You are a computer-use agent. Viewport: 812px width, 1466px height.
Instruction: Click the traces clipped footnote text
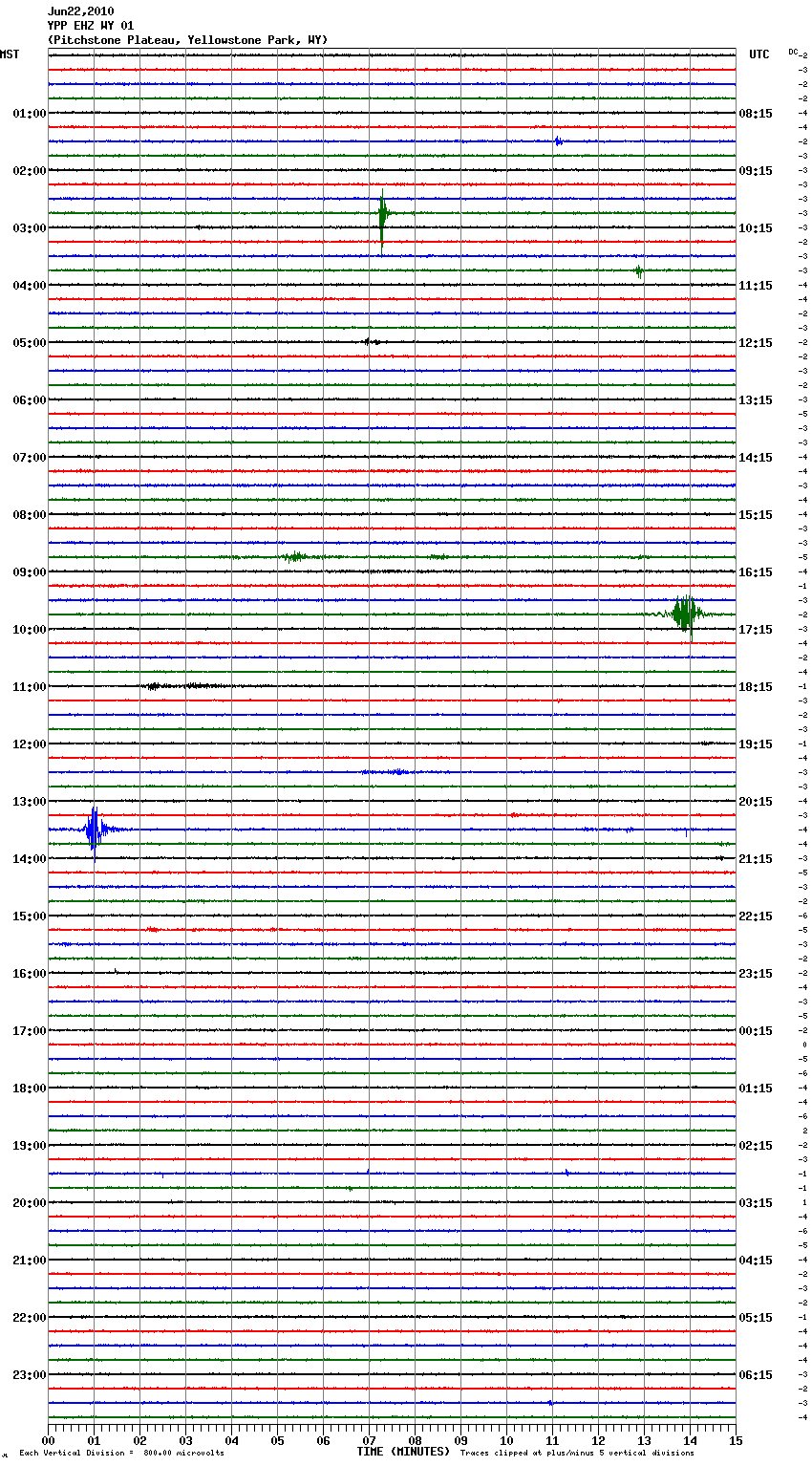pos(577,1453)
